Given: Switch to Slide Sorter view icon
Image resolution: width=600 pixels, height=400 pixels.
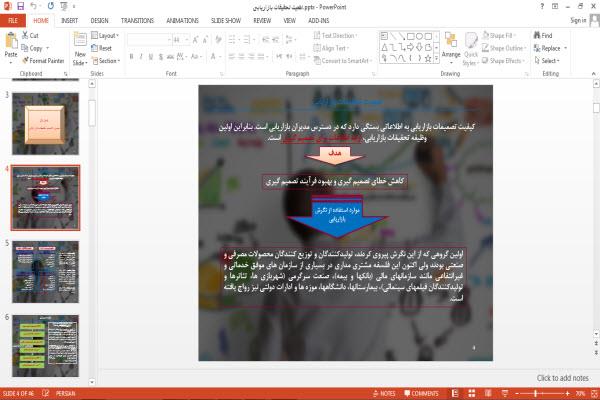Looking at the screenshot, I should click(x=471, y=393).
